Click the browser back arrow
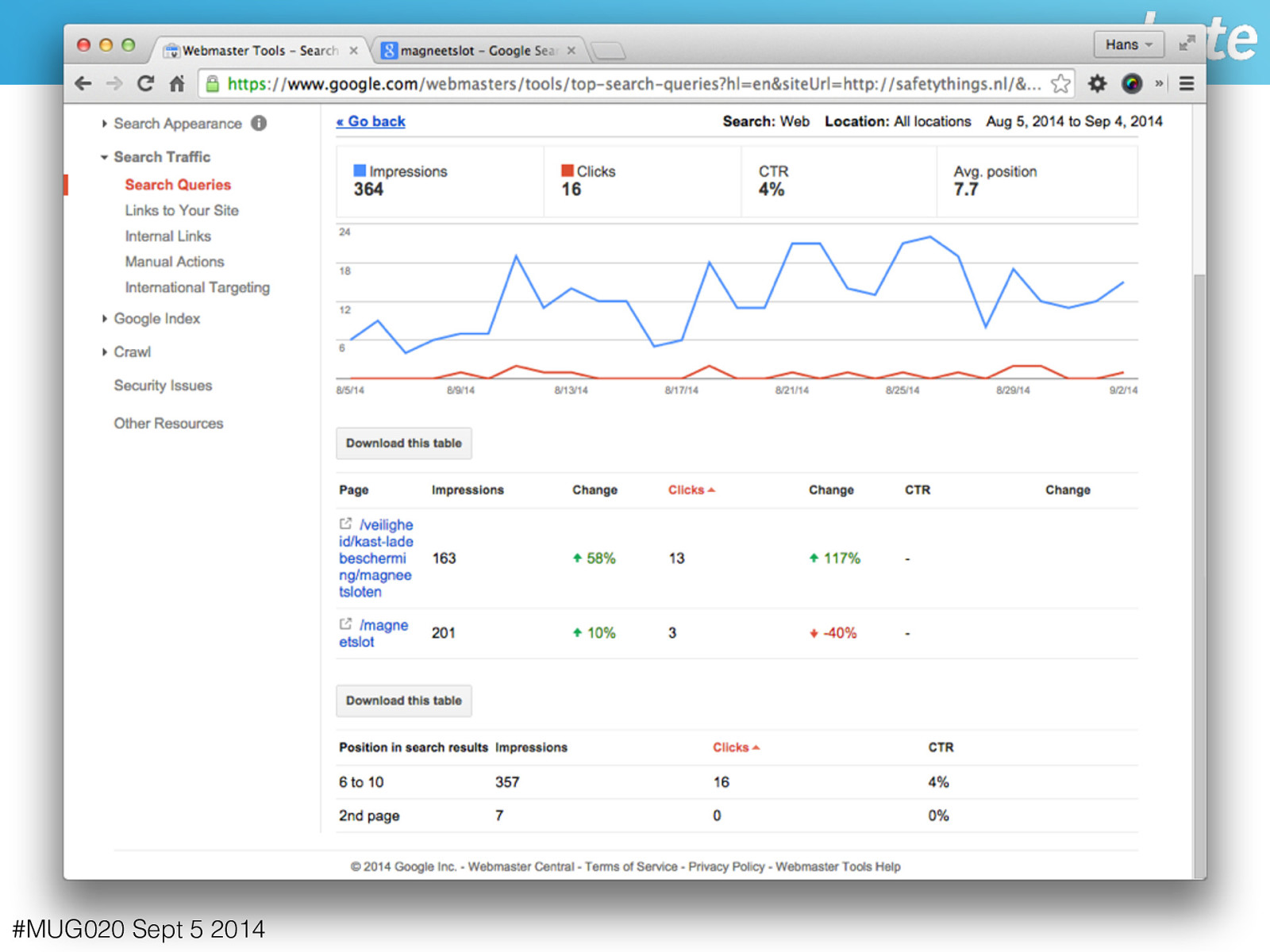The height and width of the screenshot is (952, 1270). point(83,83)
